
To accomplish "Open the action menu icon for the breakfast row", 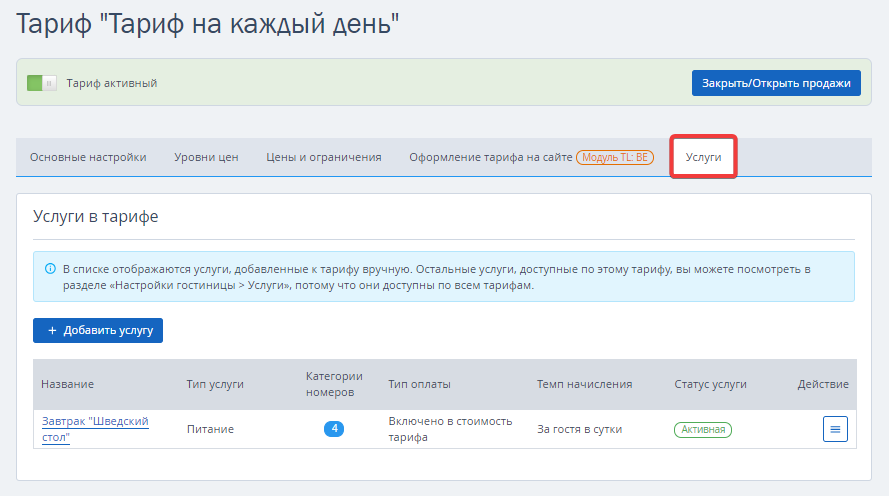I will pyautogui.click(x=835, y=429).
